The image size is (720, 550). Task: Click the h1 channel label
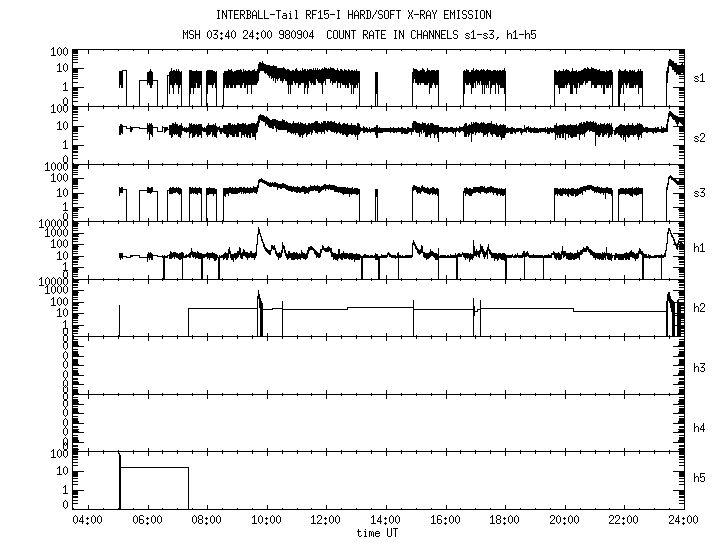pyautogui.click(x=701, y=248)
